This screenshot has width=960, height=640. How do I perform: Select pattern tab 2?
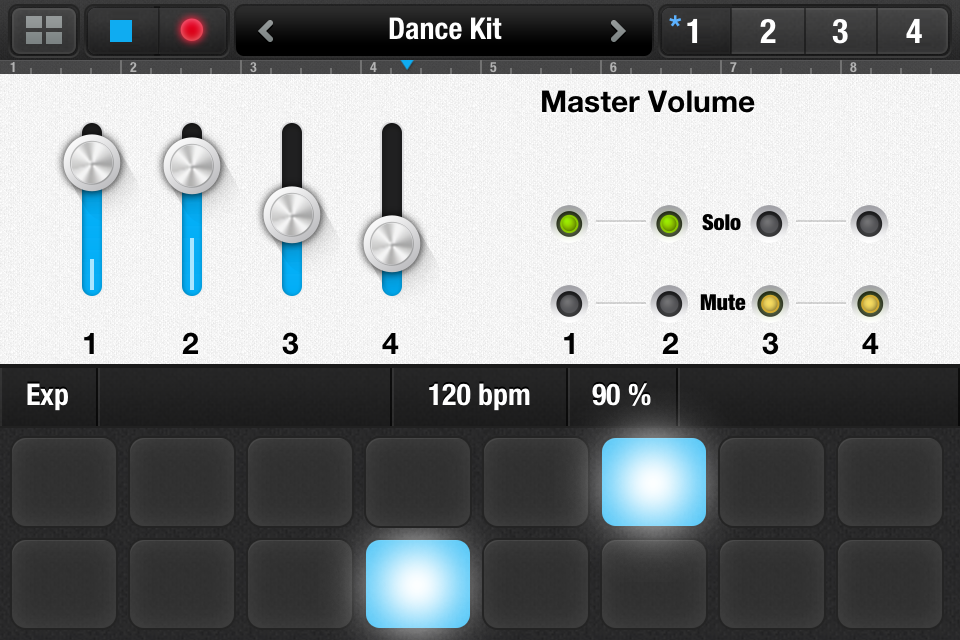pyautogui.click(x=768, y=31)
